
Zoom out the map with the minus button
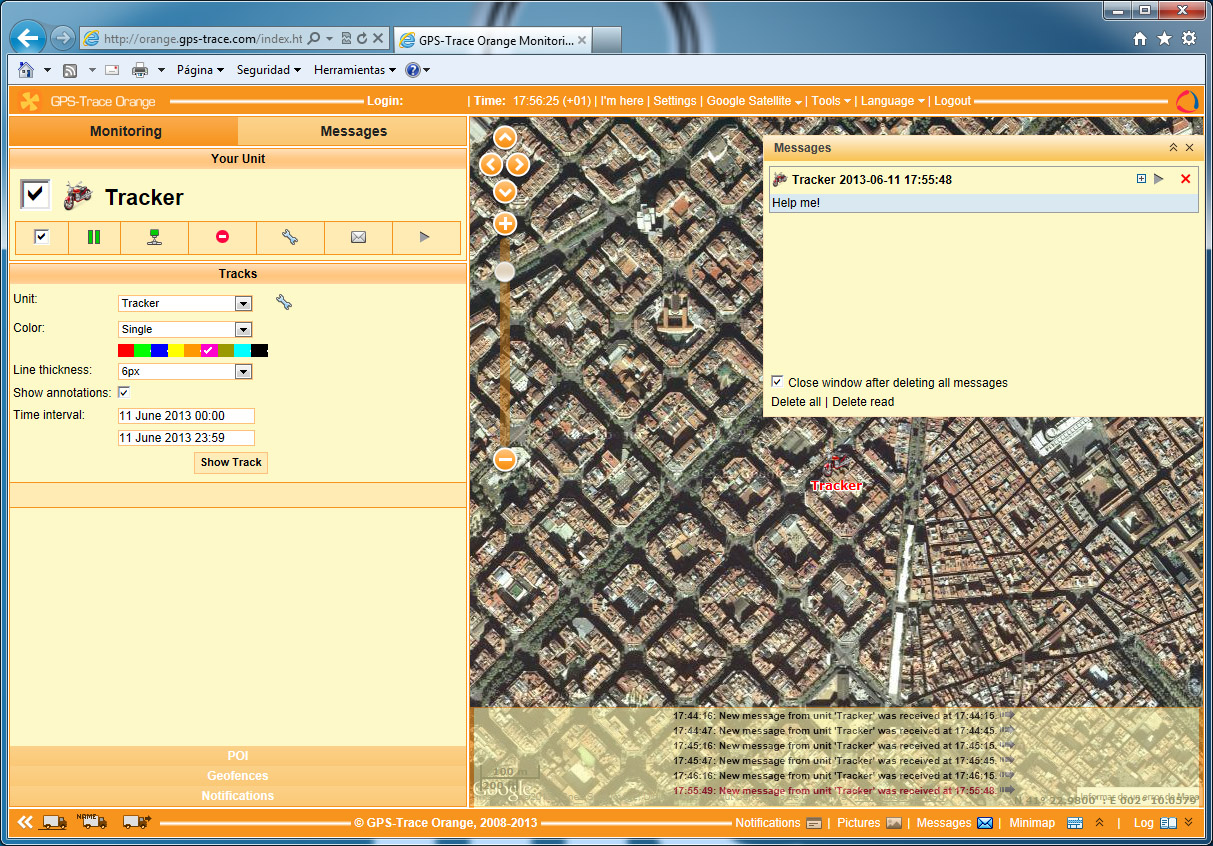click(505, 459)
